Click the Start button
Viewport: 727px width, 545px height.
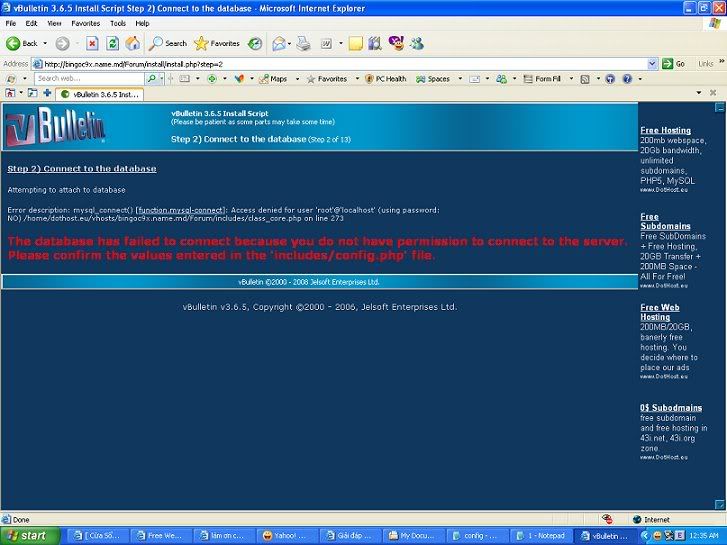point(30,536)
